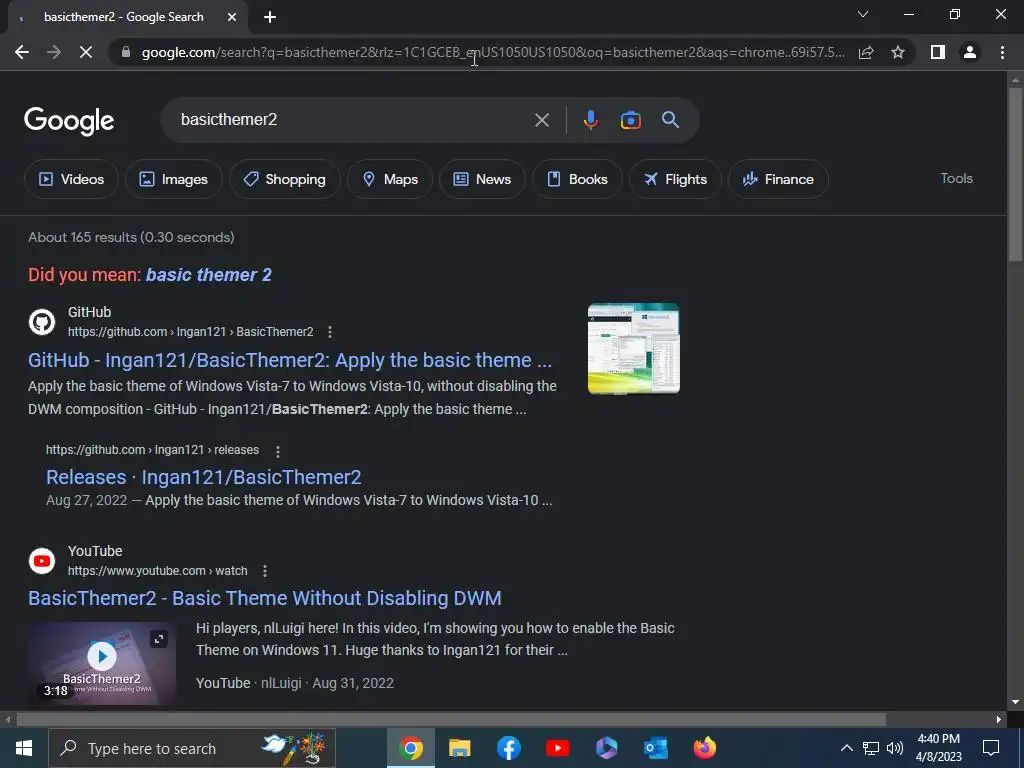
Task: Click inside the basicthemer2 search field
Action: point(353,120)
